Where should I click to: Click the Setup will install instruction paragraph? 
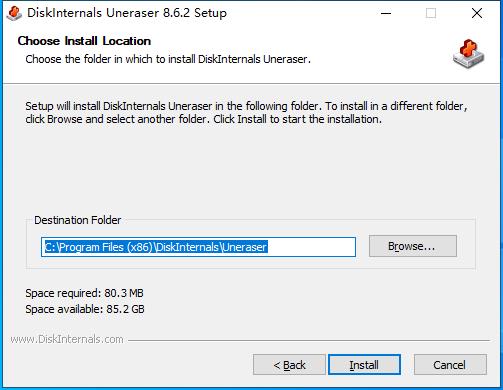coord(246,112)
